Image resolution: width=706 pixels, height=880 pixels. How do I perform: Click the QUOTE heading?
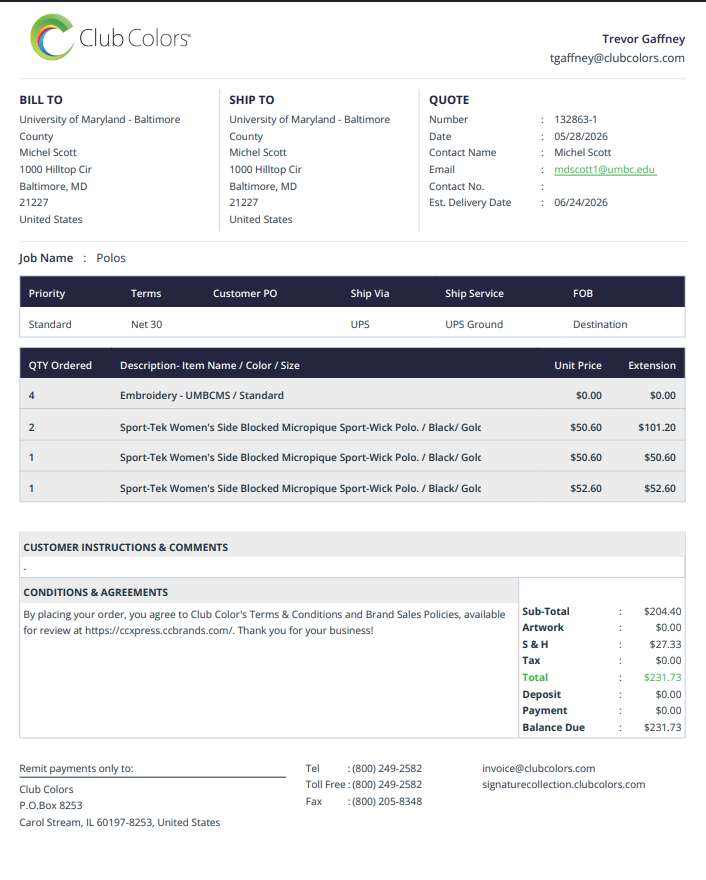coord(449,100)
